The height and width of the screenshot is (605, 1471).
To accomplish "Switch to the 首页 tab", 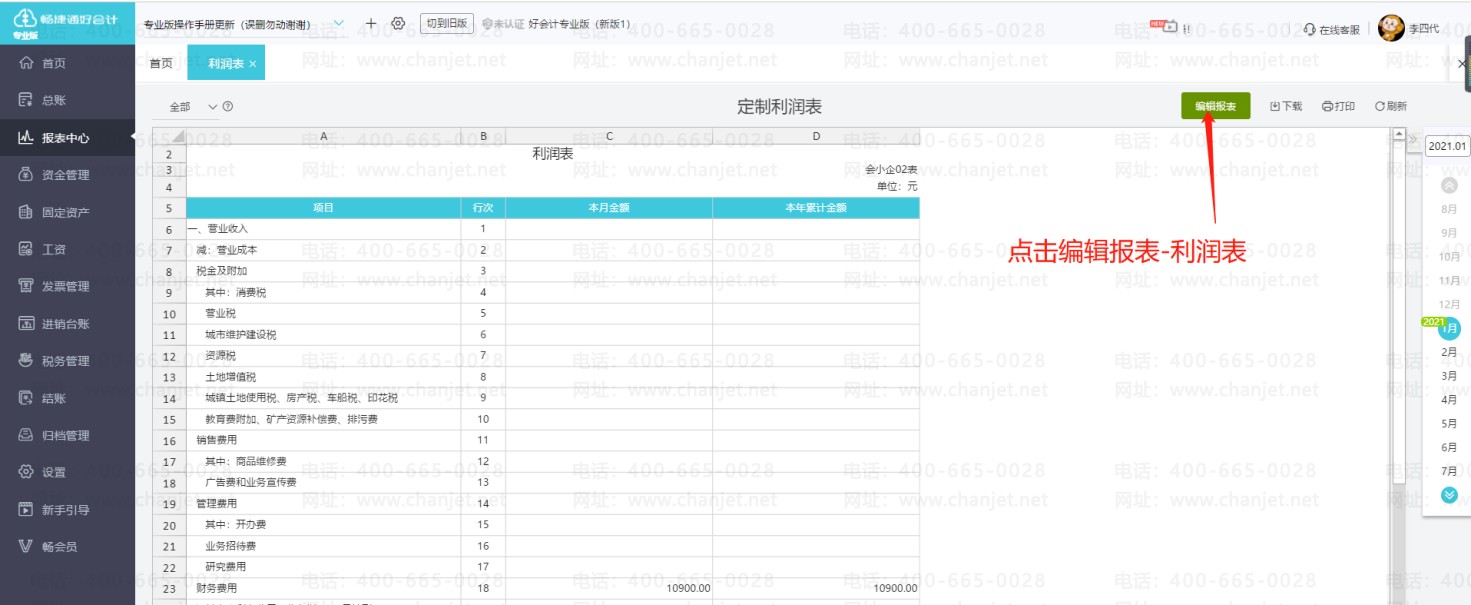I will [161, 64].
